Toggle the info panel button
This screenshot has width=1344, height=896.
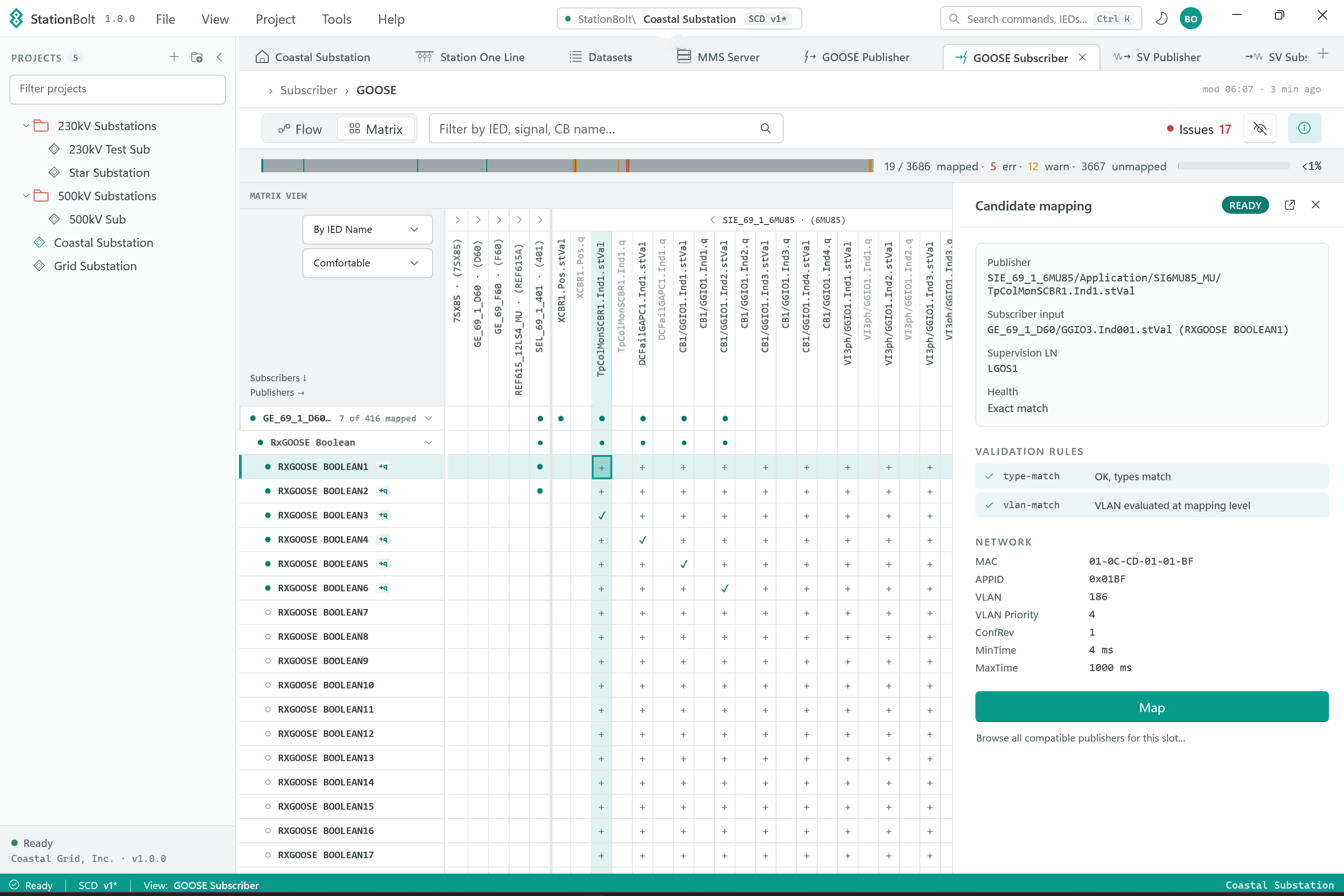[x=1304, y=129]
